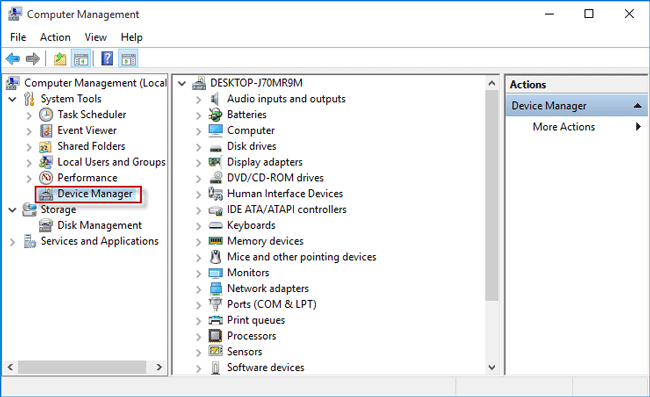Click the left pane horizontal scrollbar thumb
The image size is (650, 397).
[x=82, y=367]
